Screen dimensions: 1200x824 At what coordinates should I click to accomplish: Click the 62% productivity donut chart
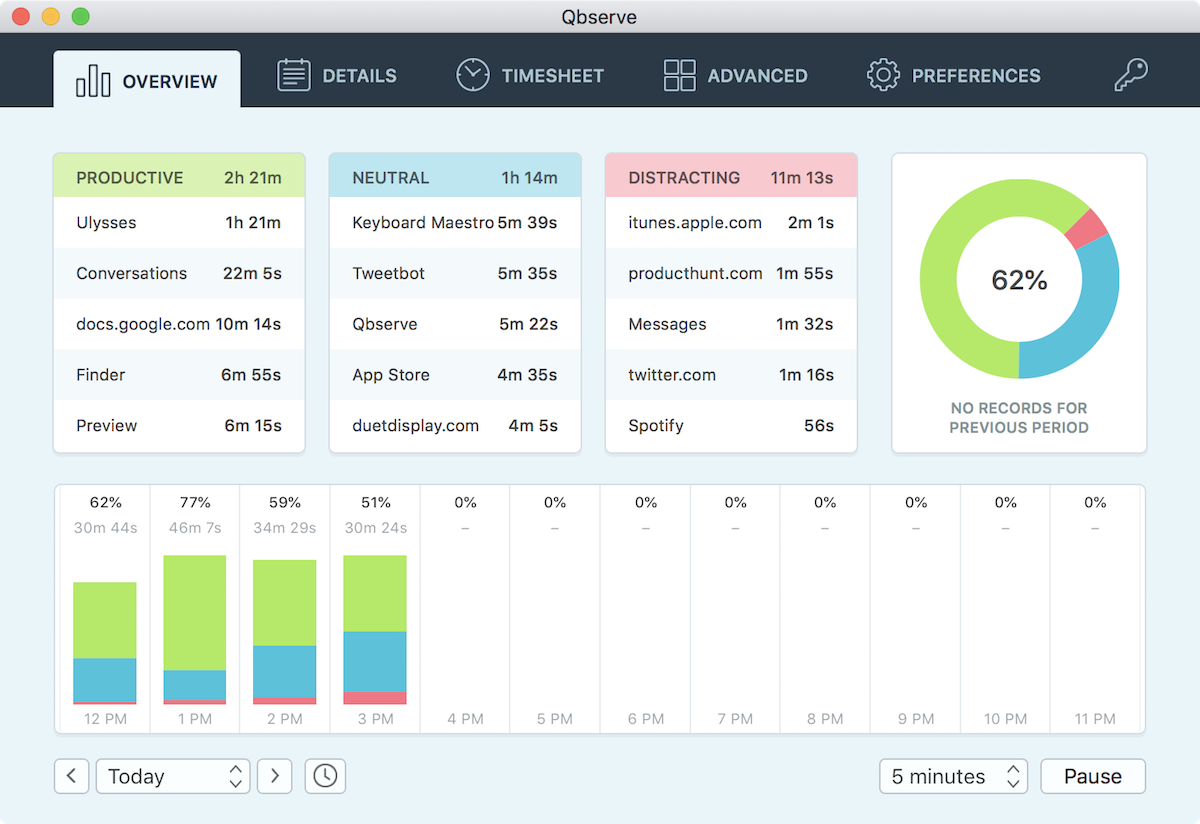(1019, 281)
